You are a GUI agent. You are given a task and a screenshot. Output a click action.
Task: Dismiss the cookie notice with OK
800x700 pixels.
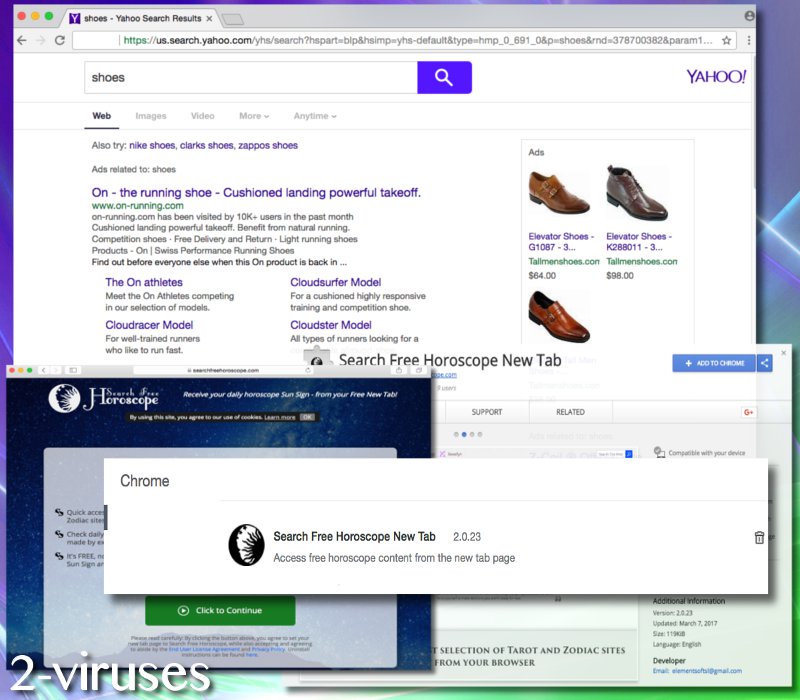pos(306,416)
